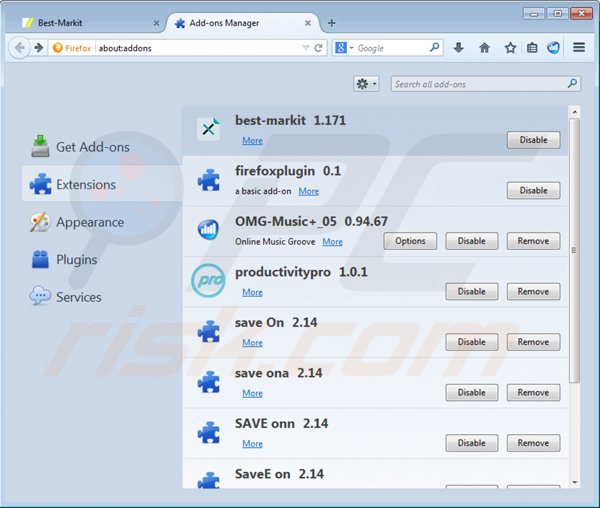Open the search engine selector dropdown
Screen dimensions: 600x508
344,48
